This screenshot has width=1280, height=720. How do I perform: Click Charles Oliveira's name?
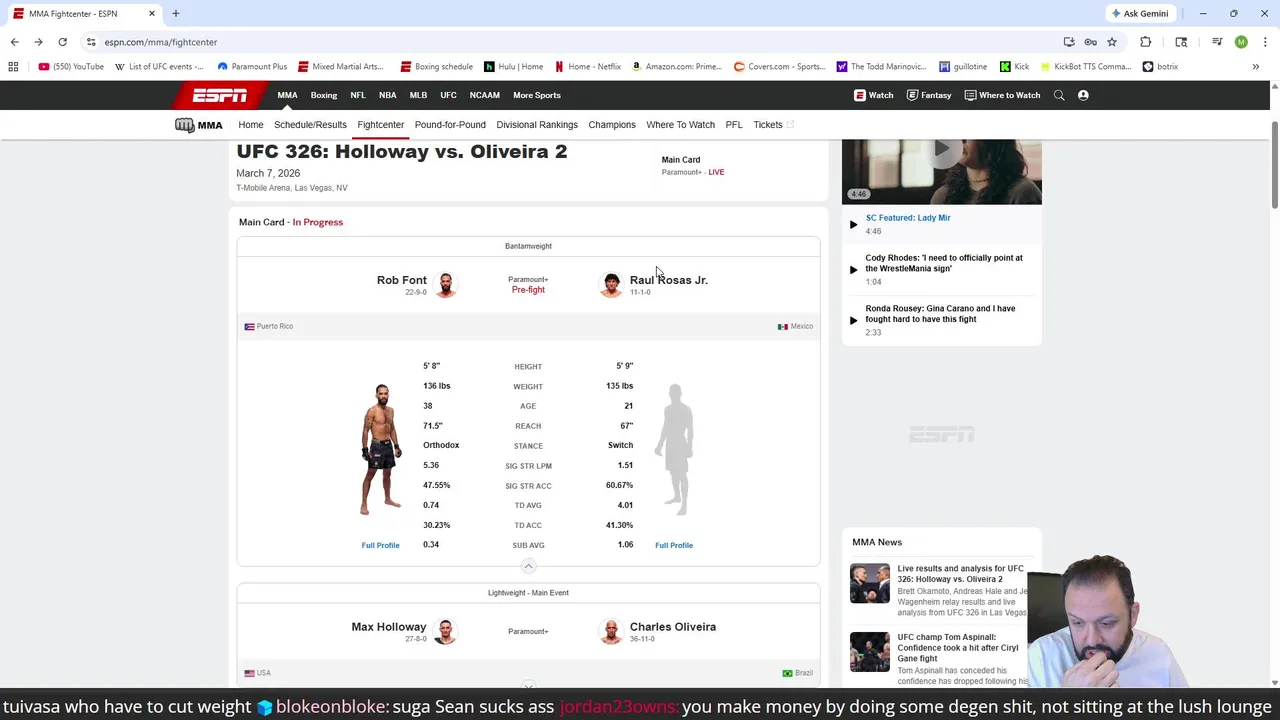click(673, 627)
